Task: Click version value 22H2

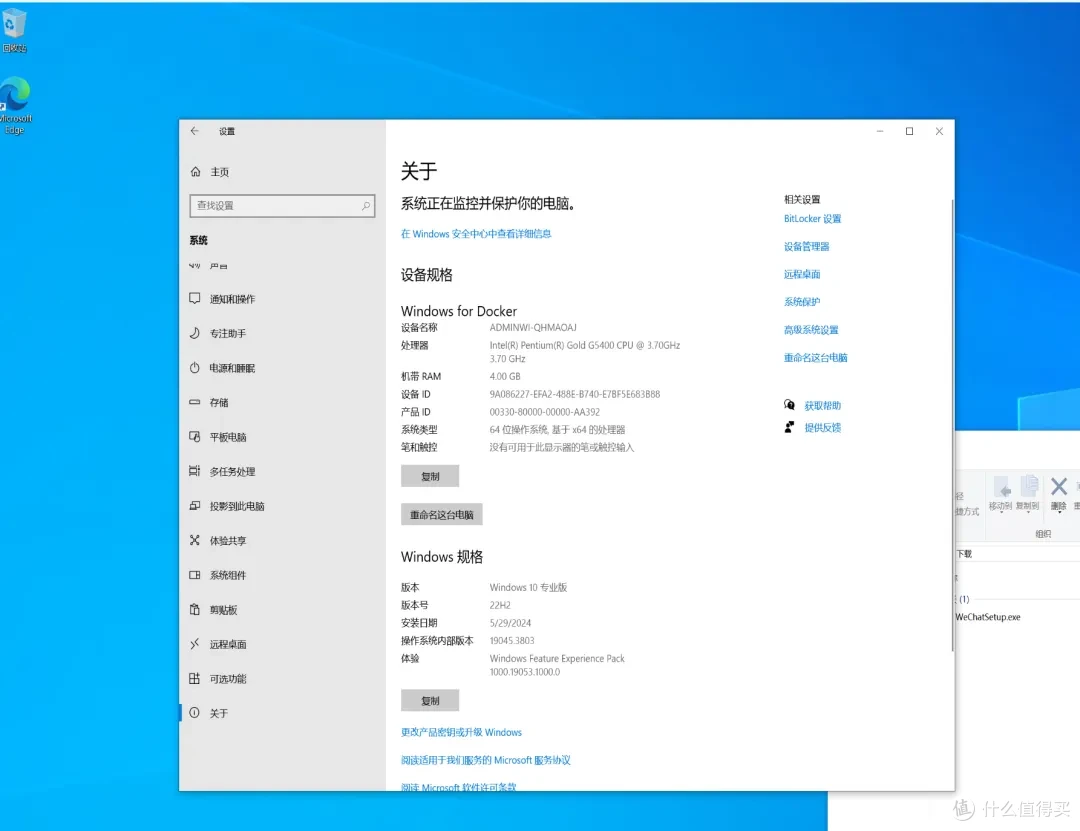Action: (x=500, y=605)
